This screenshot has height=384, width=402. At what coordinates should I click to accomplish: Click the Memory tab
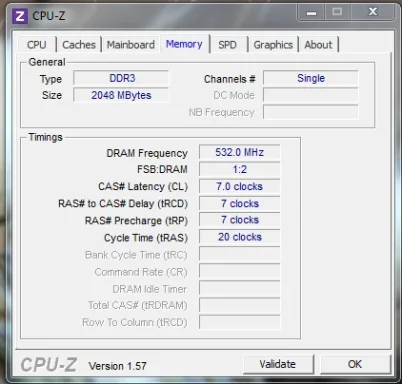coord(184,44)
